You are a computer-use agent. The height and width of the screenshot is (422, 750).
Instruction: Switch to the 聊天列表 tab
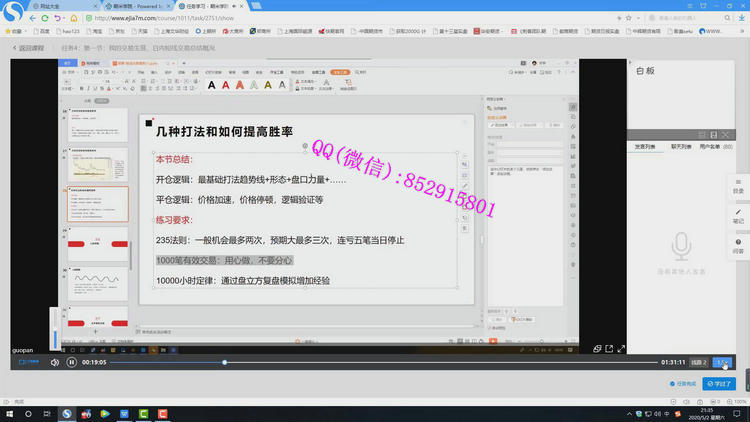coord(679,147)
